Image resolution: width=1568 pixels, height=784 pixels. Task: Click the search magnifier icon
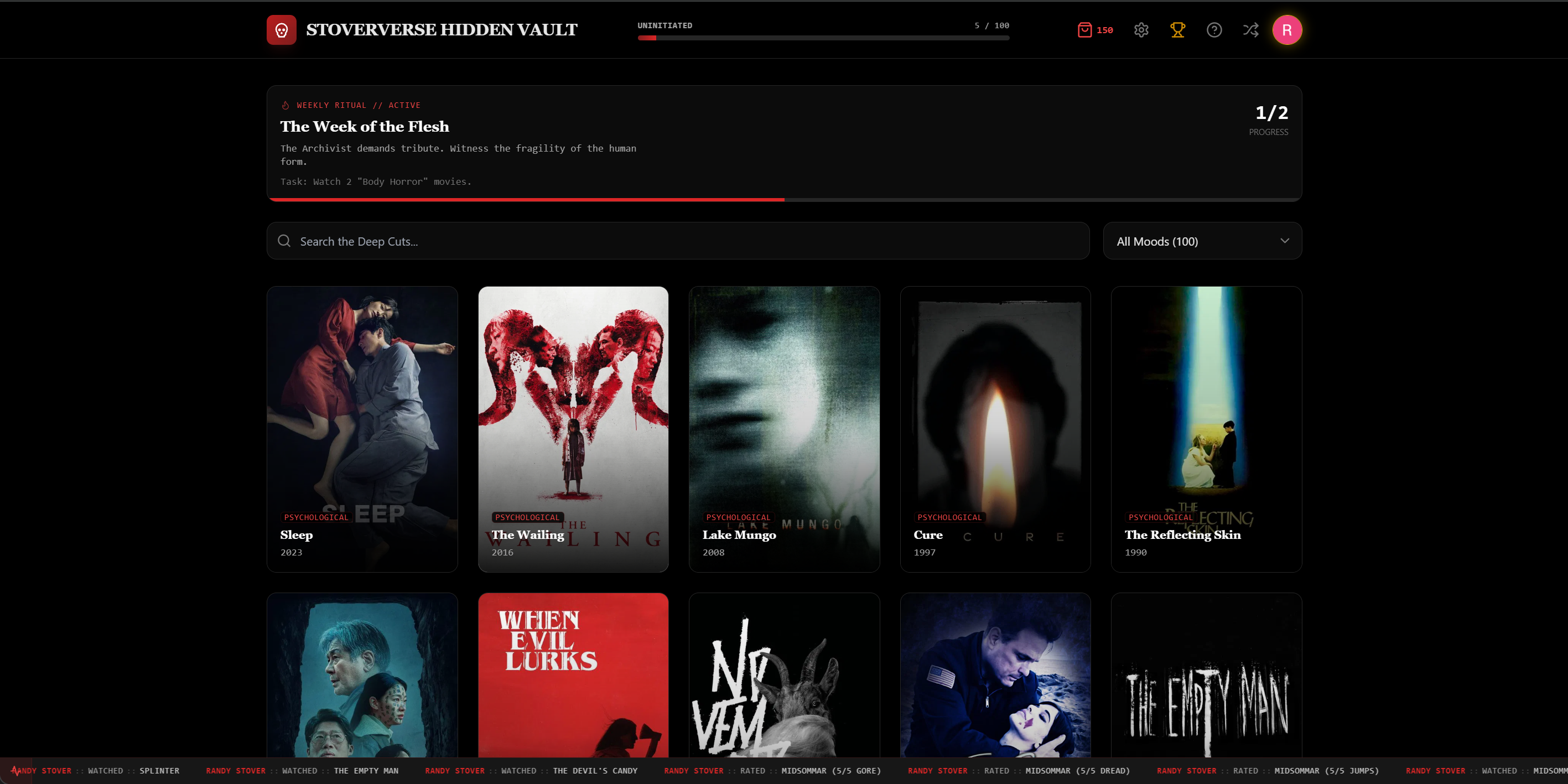coord(284,241)
